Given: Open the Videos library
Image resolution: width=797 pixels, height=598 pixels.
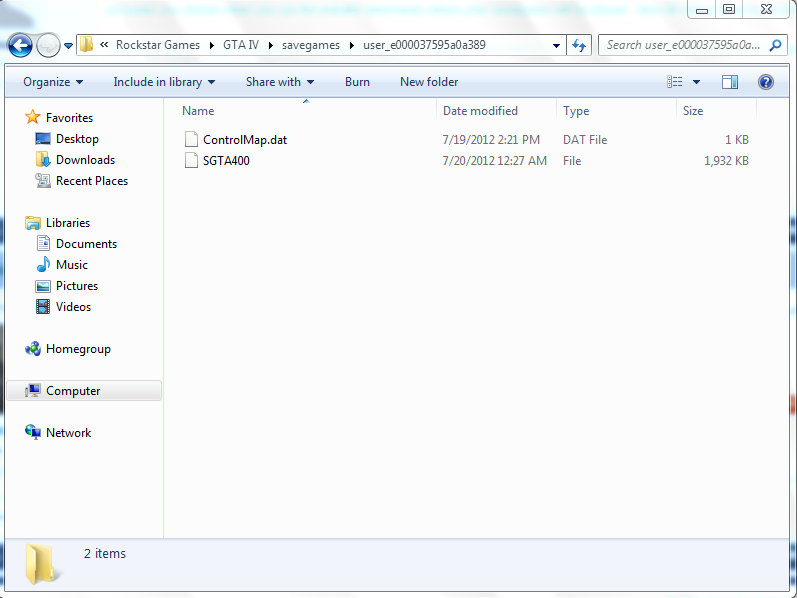Looking at the screenshot, I should click(73, 307).
